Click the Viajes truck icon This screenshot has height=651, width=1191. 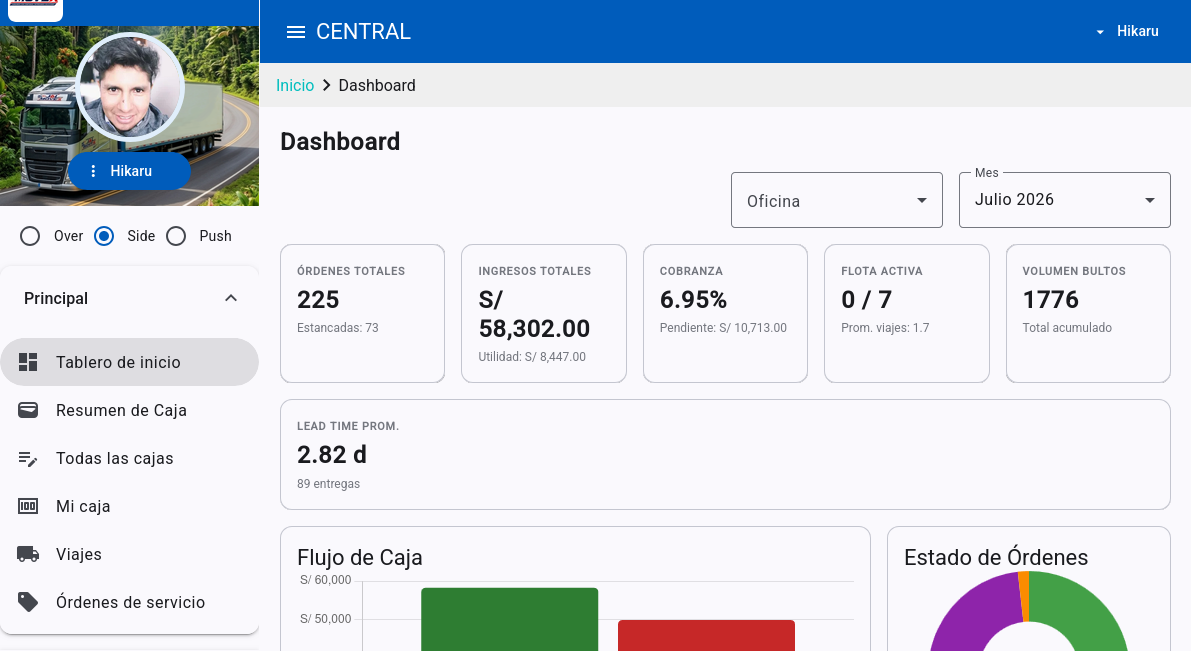(28, 555)
